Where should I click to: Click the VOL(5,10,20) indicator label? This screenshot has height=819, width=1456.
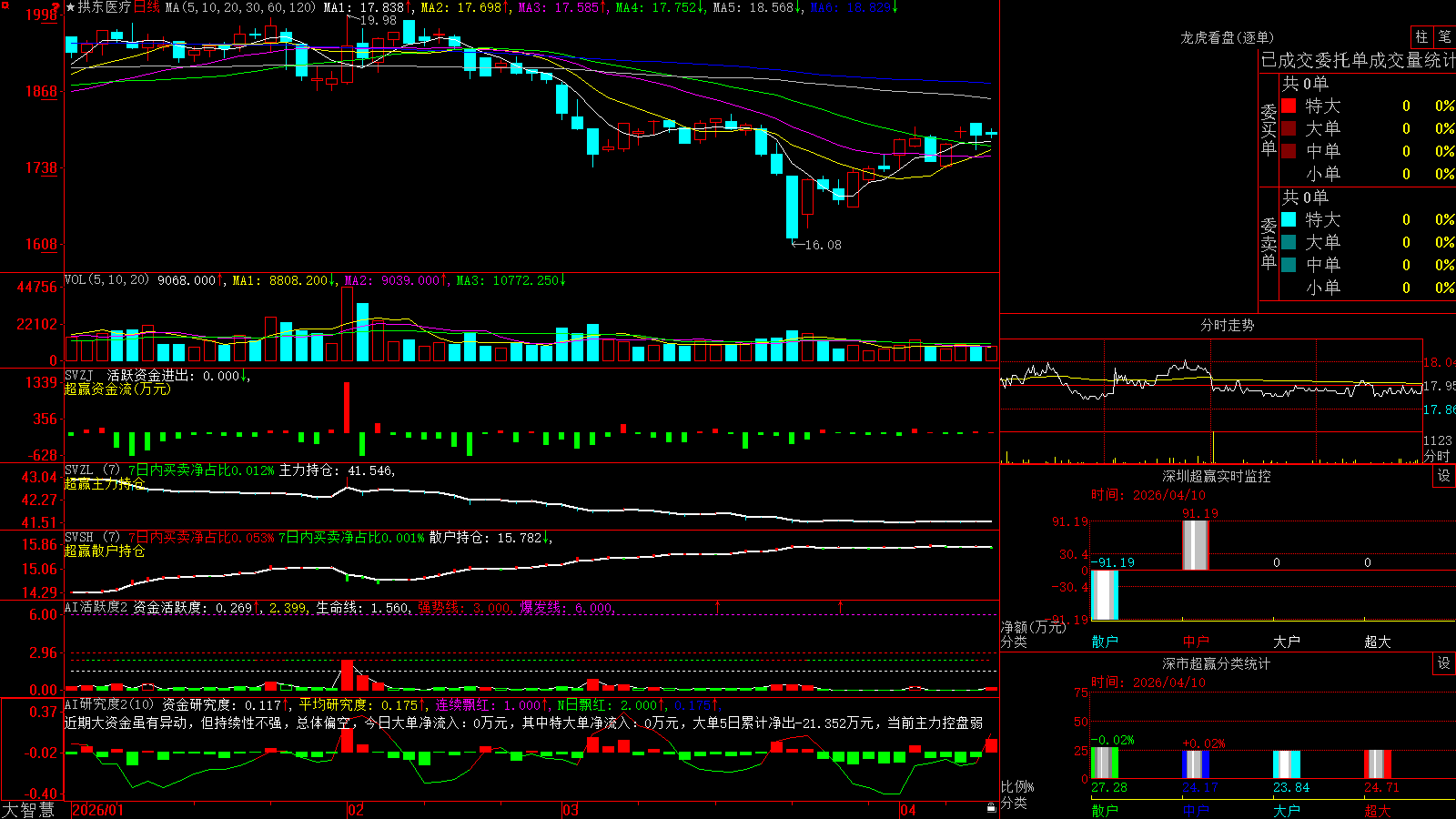point(106,280)
